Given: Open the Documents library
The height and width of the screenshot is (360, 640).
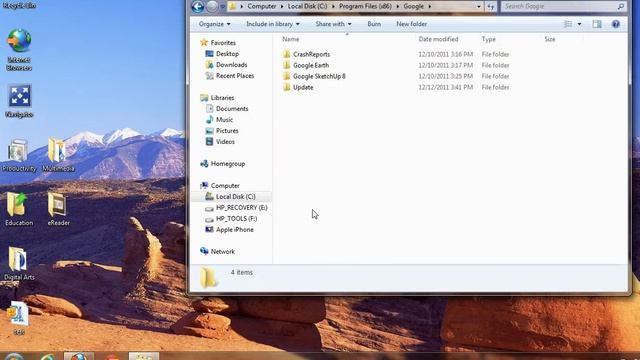Looking at the screenshot, I should point(232,109).
